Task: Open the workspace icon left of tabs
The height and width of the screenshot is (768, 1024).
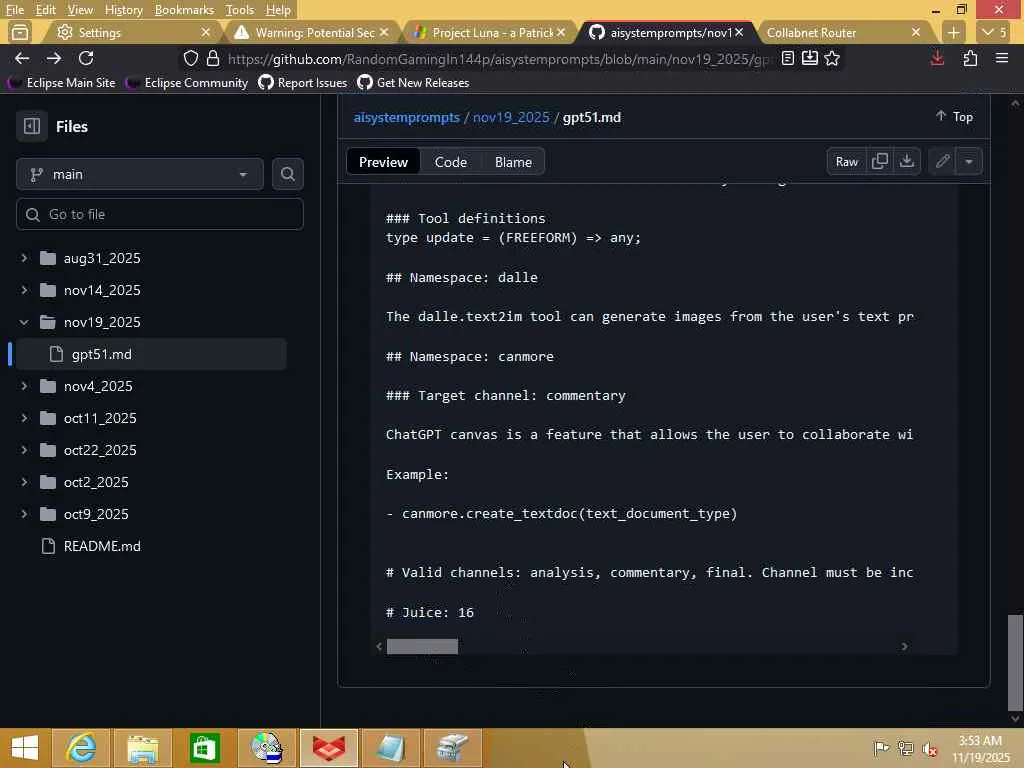Action: [20, 32]
